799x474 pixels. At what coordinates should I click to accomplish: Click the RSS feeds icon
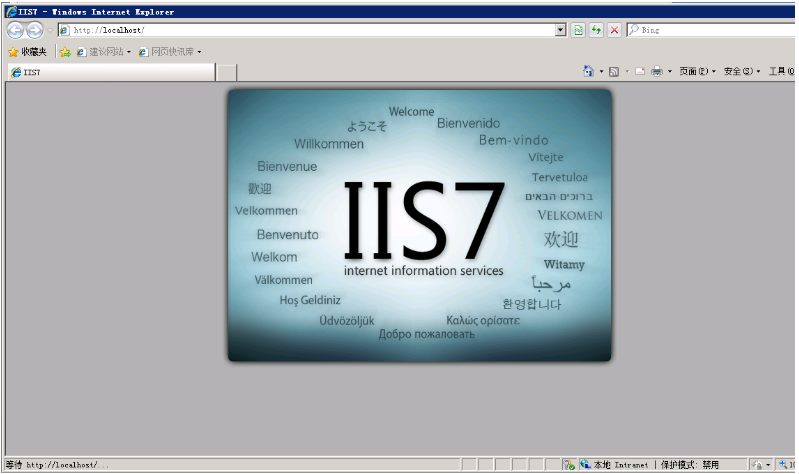[x=614, y=71]
